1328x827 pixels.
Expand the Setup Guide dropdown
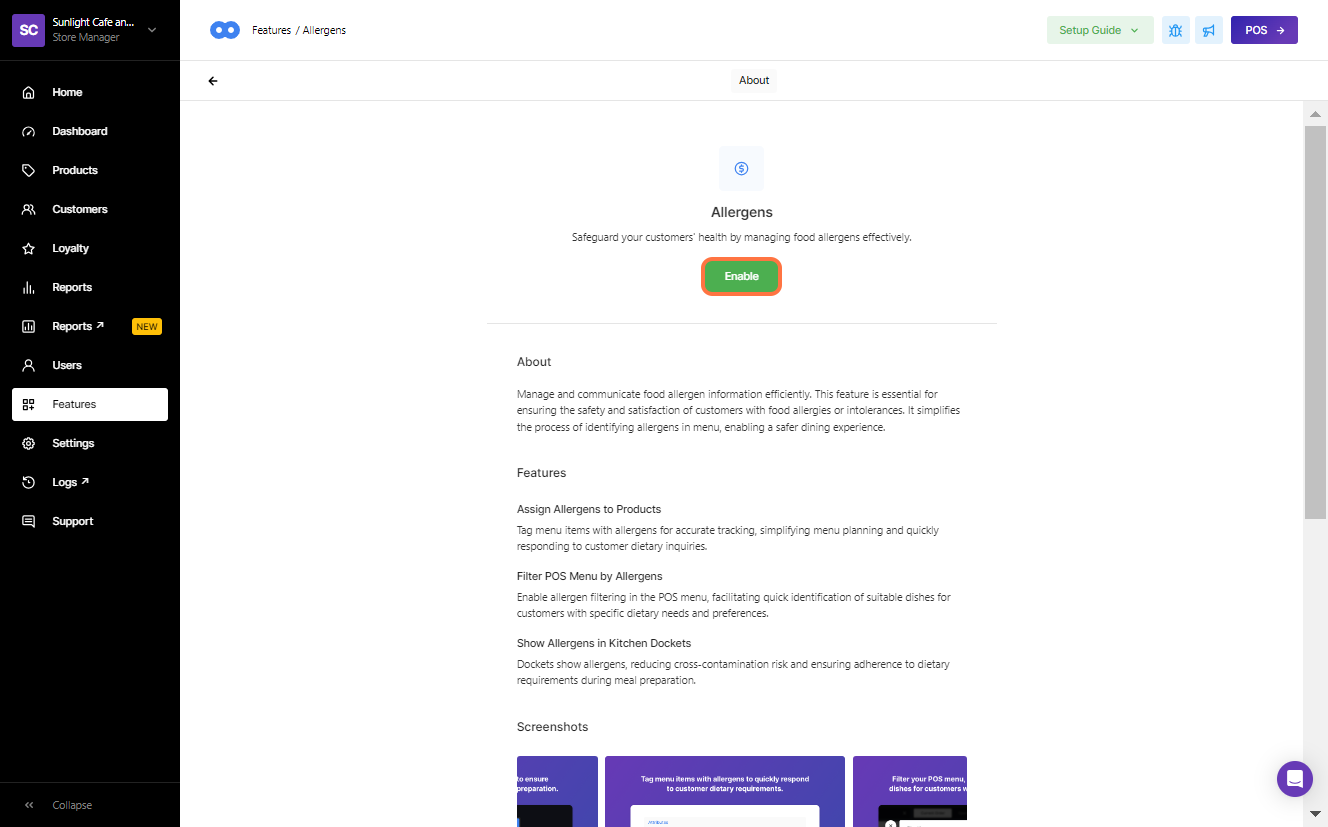coord(1099,30)
